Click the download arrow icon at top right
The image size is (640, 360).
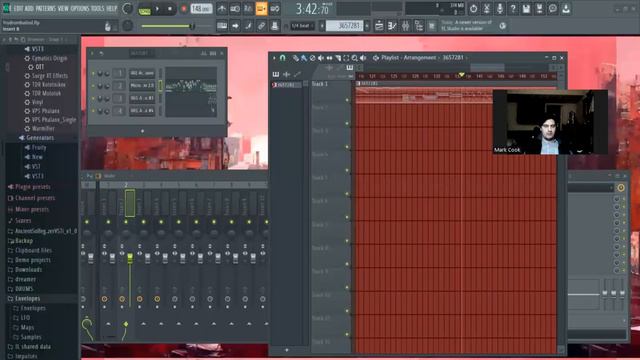click(x=566, y=9)
